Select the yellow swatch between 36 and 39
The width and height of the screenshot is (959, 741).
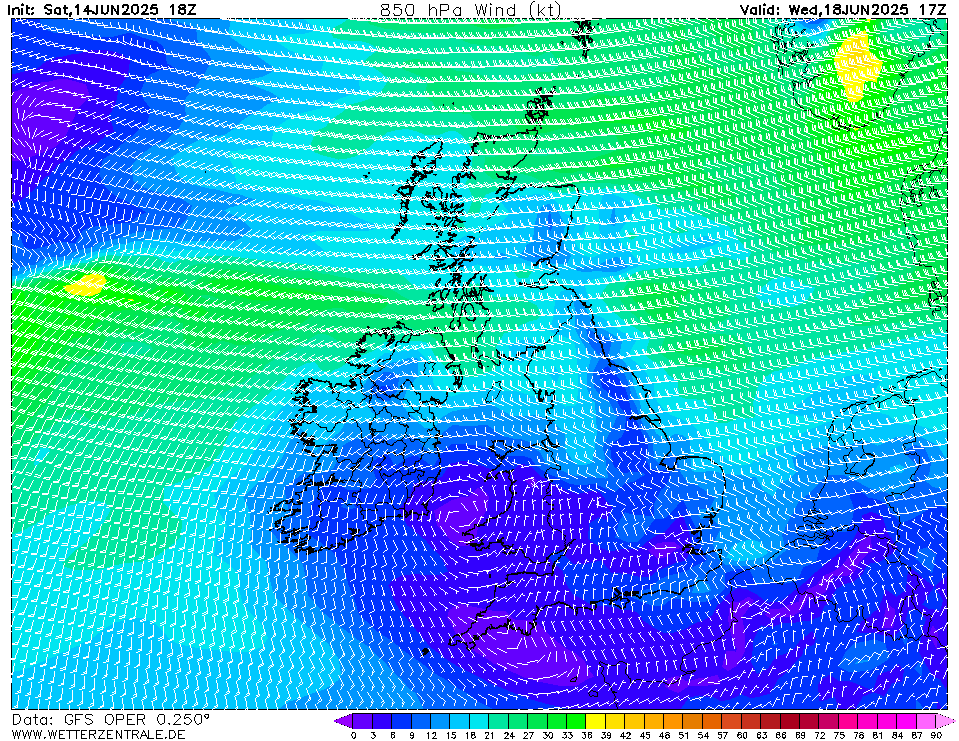tap(596, 721)
